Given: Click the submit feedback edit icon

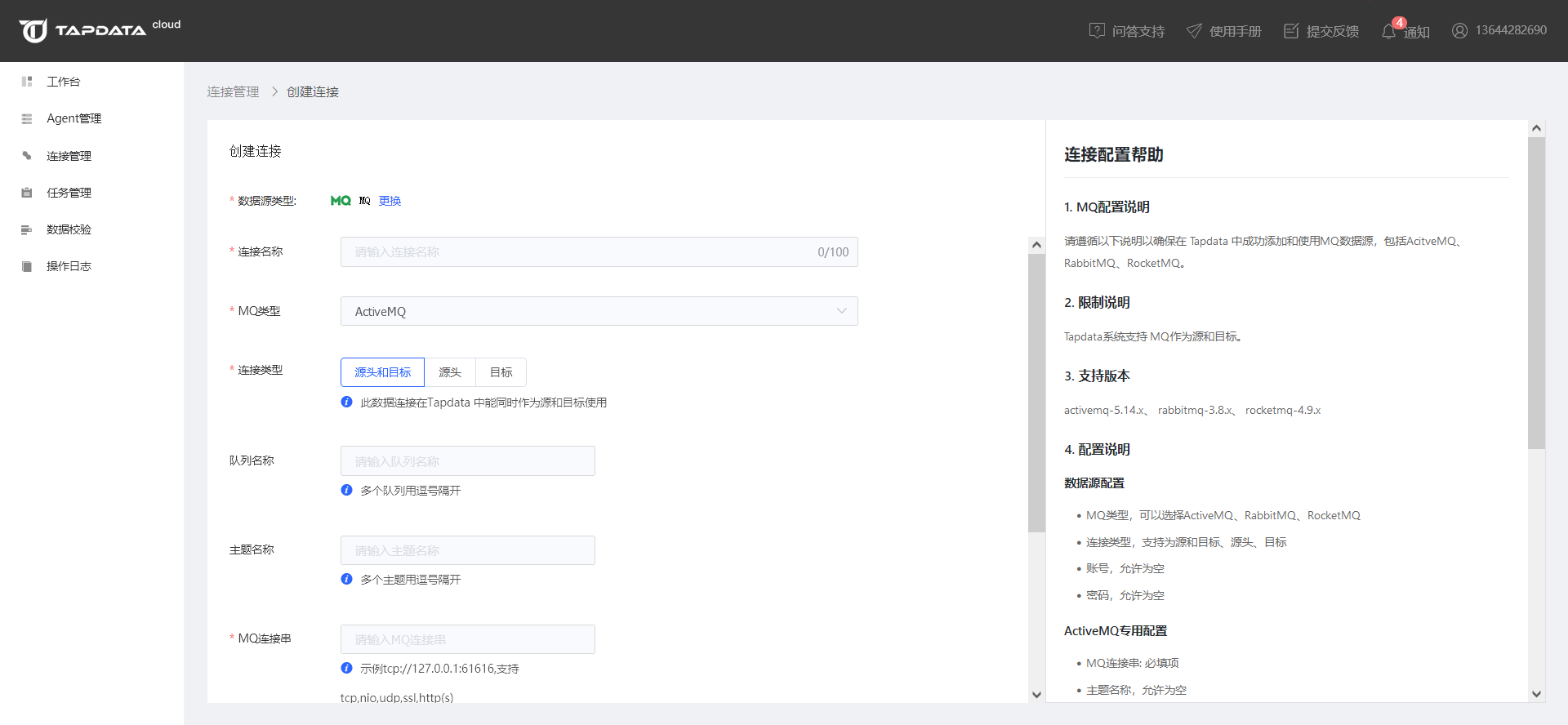Looking at the screenshot, I should [x=1291, y=31].
